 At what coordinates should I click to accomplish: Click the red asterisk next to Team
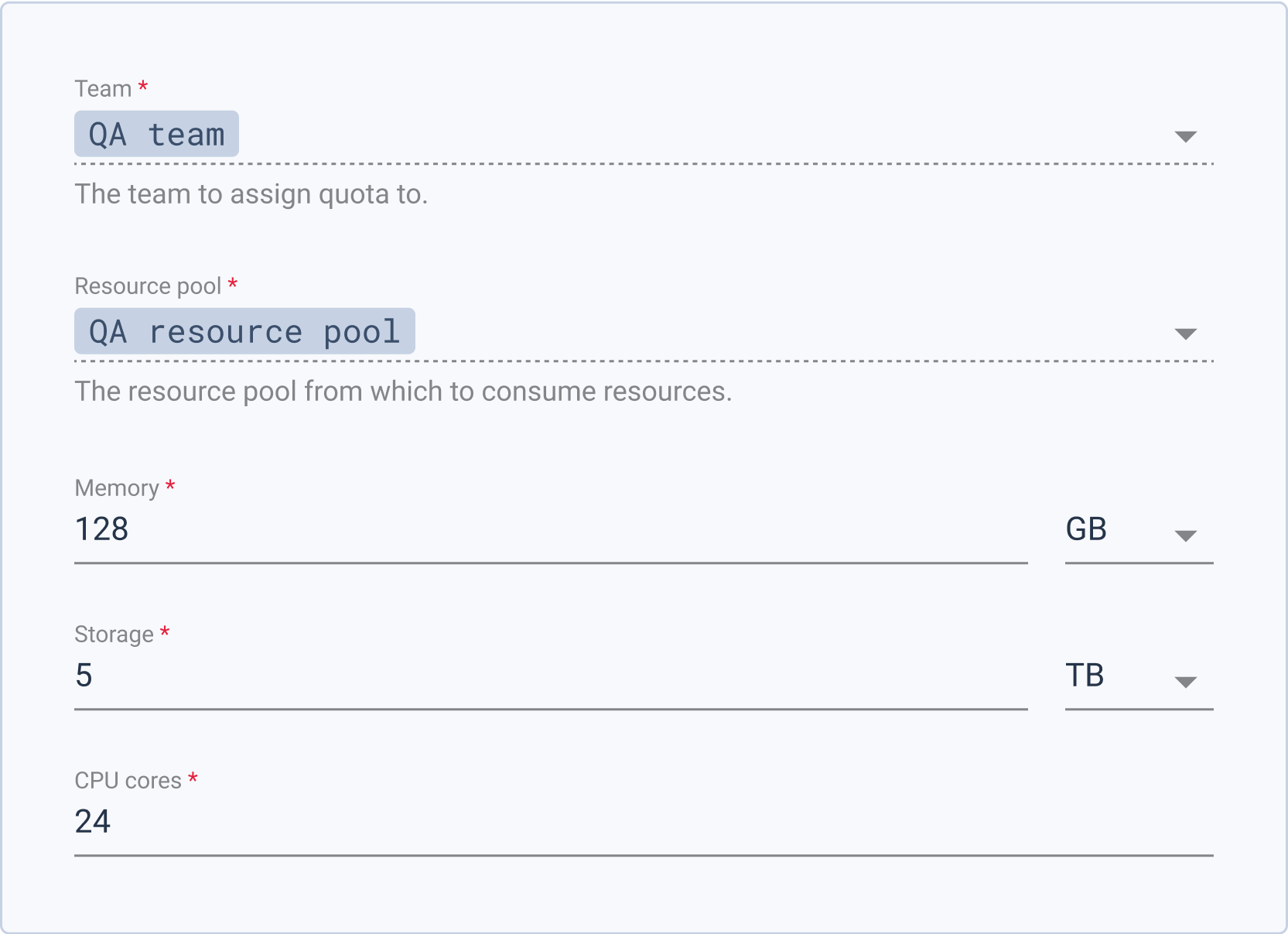143,87
